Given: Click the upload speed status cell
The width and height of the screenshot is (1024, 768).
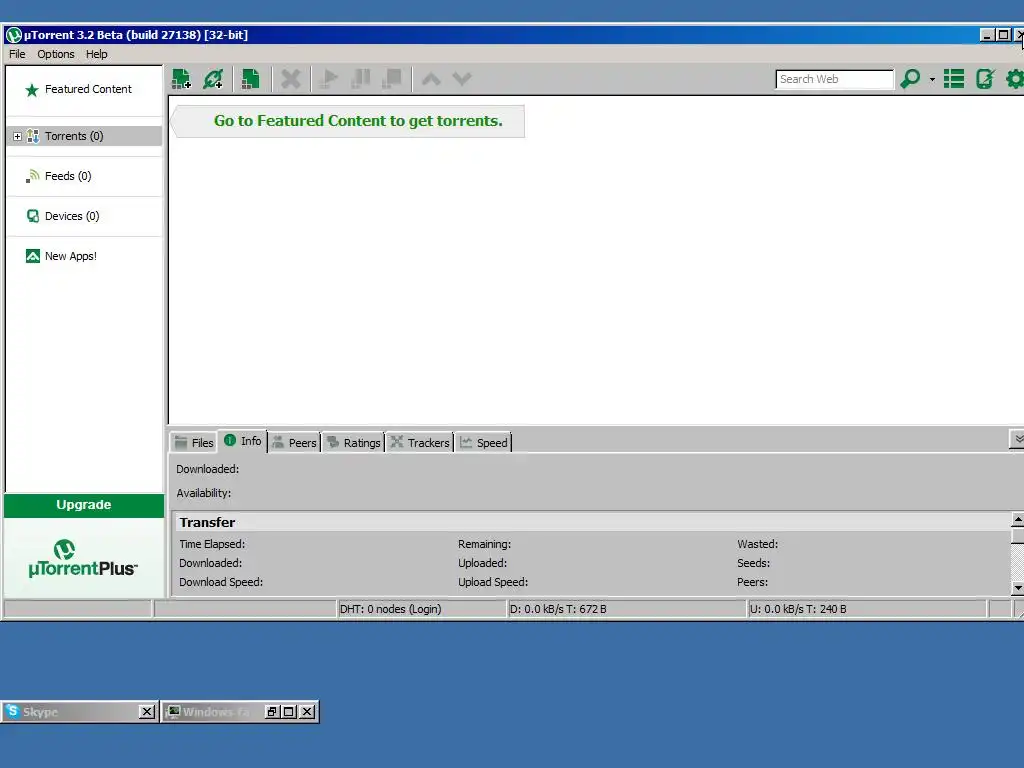Looking at the screenshot, I should coord(867,609).
